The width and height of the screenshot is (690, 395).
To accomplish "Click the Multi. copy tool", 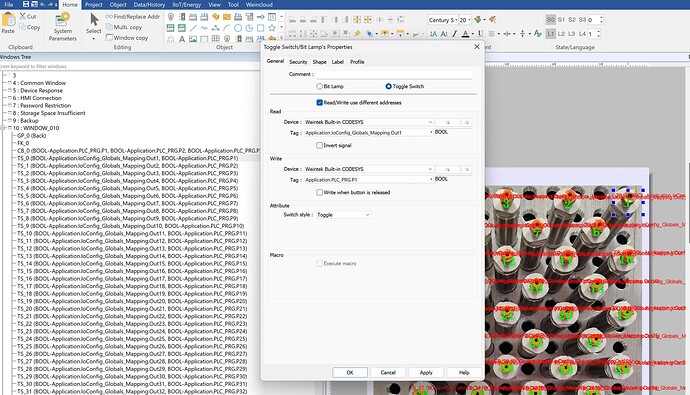I will [x=124, y=27].
